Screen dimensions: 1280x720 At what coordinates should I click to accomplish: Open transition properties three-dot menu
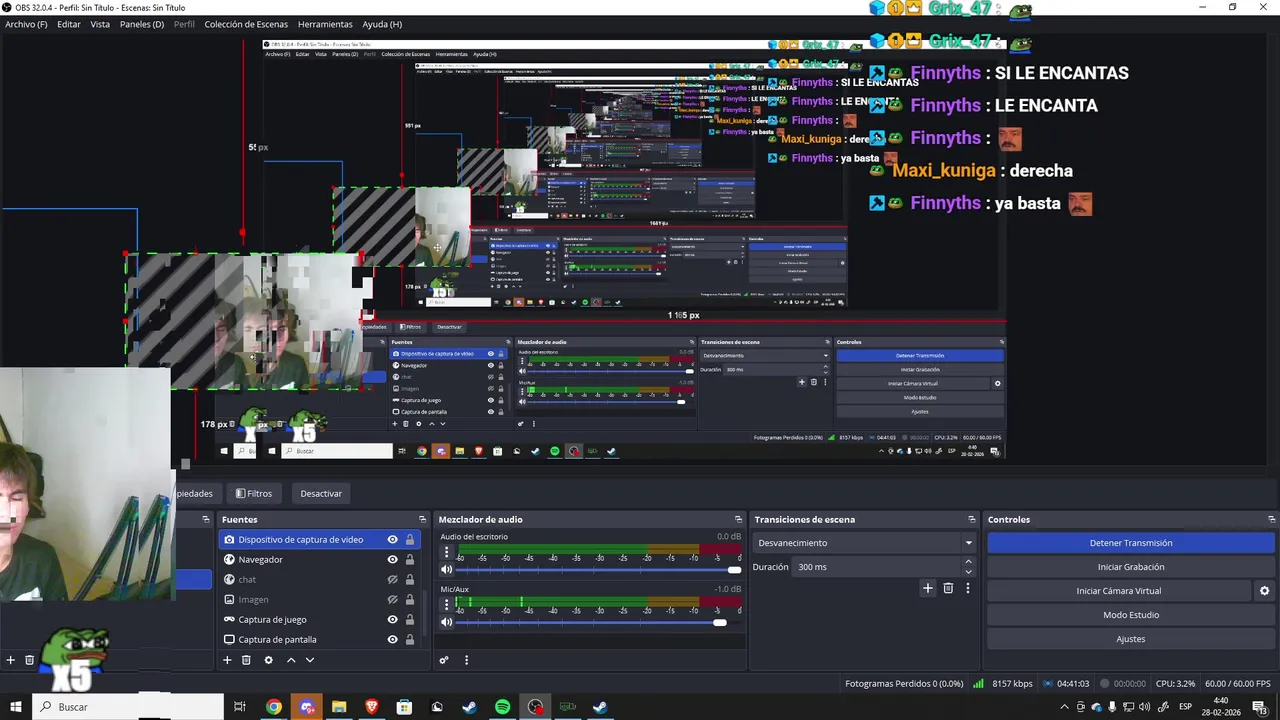click(968, 588)
